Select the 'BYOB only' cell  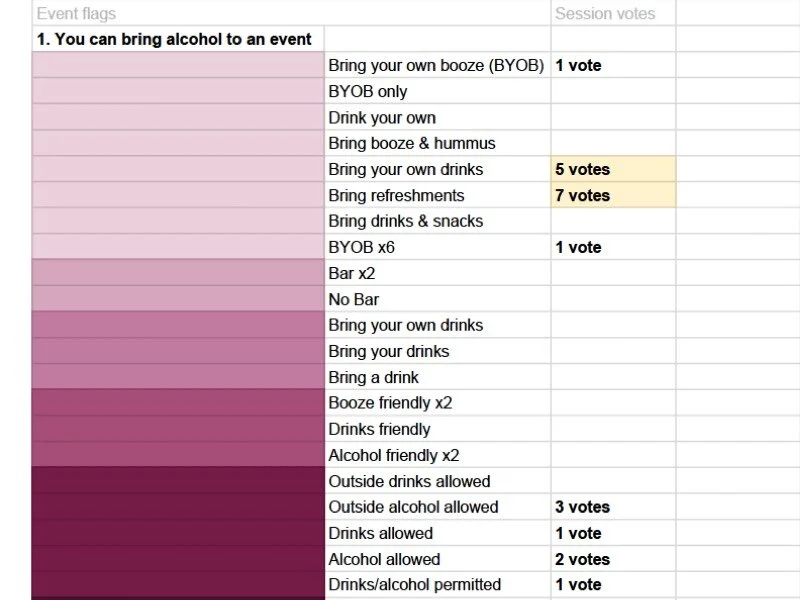click(437, 91)
